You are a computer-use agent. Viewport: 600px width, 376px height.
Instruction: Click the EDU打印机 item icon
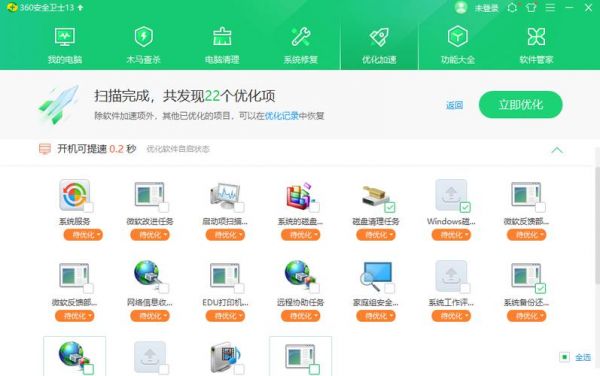coord(225,276)
